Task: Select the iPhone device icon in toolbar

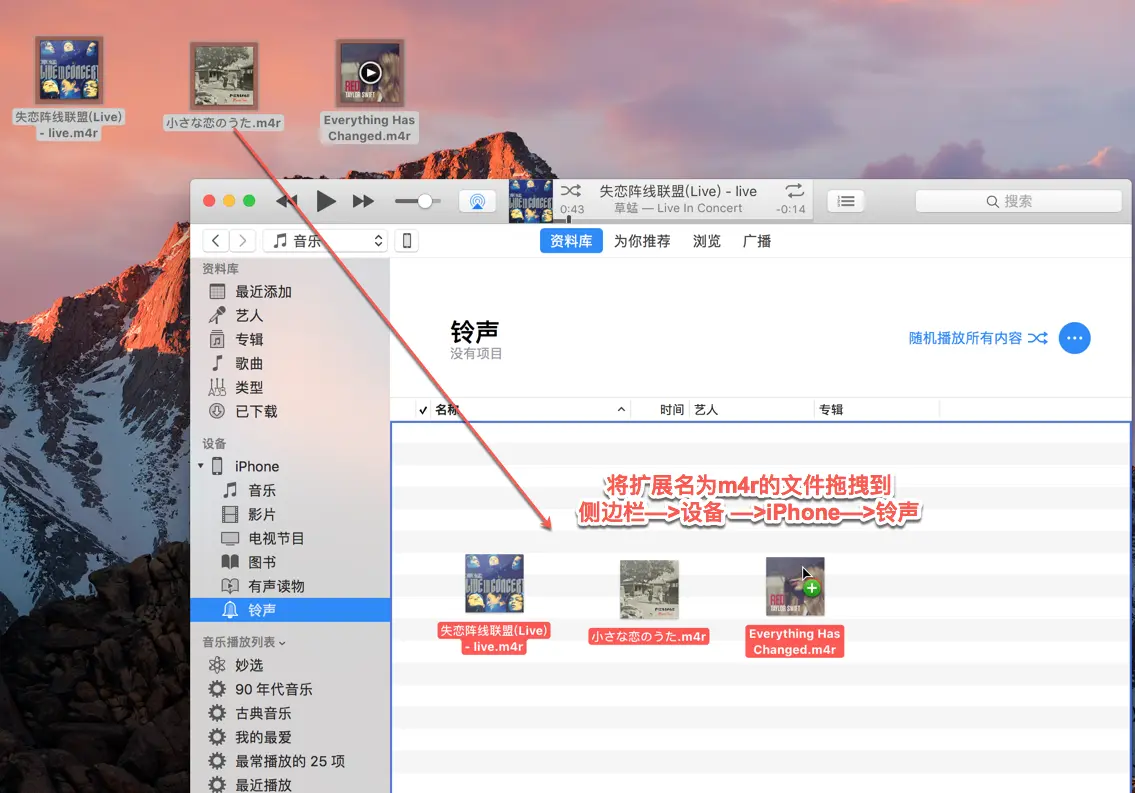Action: click(406, 240)
